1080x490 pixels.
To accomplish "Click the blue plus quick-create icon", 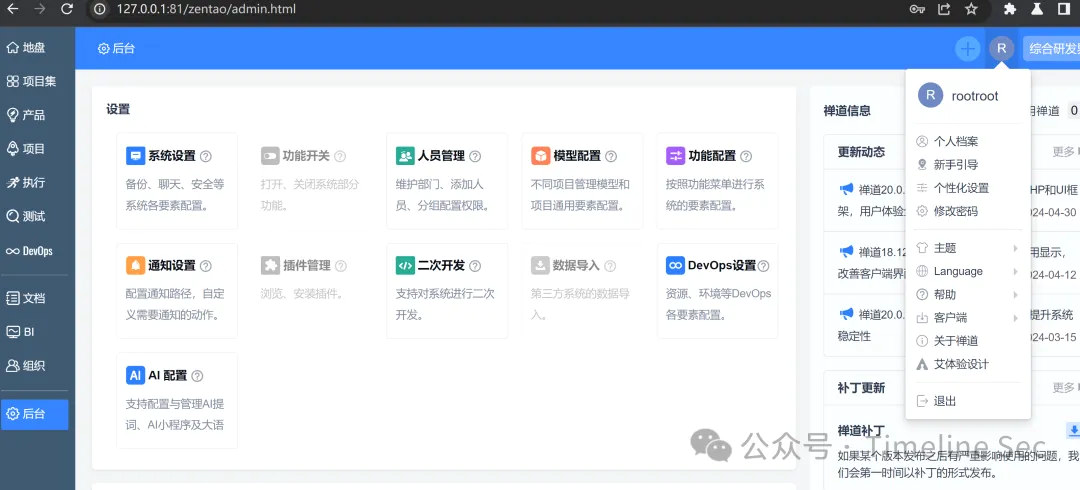I will (967, 48).
